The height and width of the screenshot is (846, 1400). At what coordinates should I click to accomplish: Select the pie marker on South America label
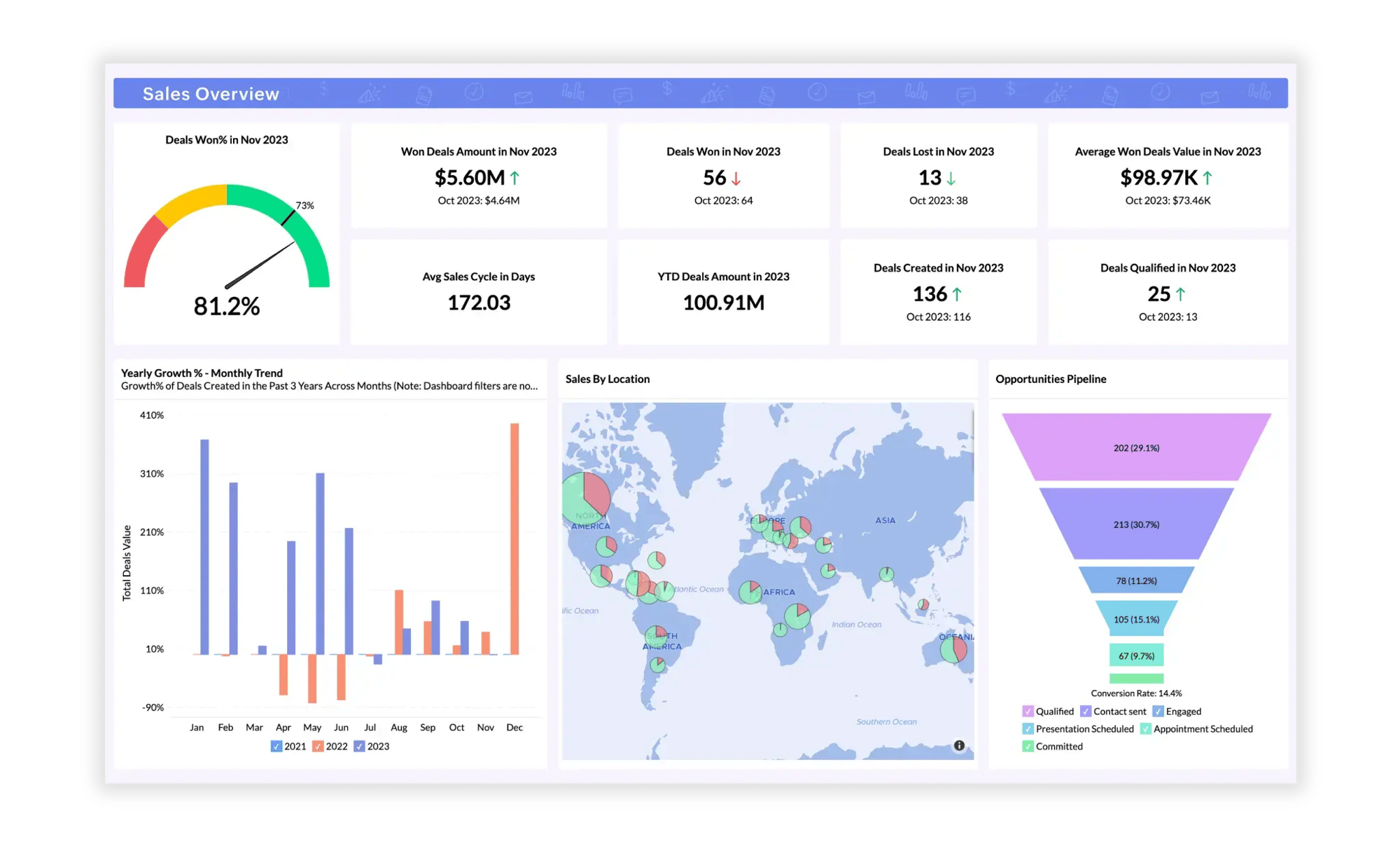656,637
